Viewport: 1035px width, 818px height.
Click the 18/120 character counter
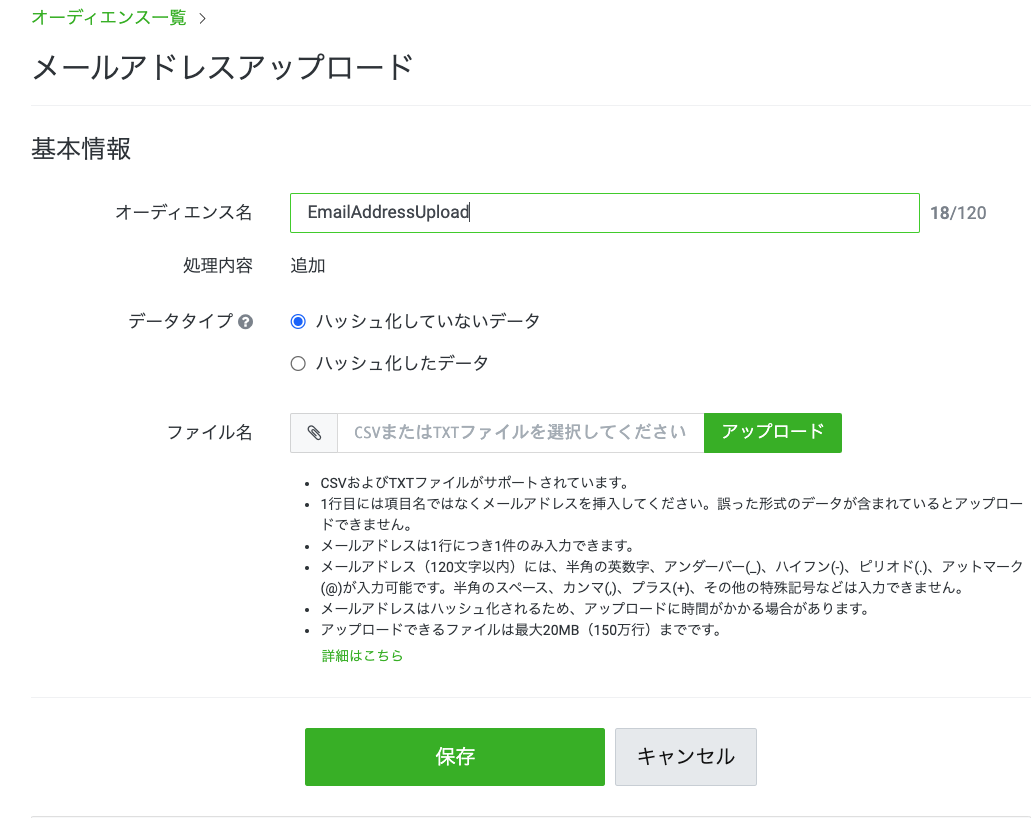958,212
